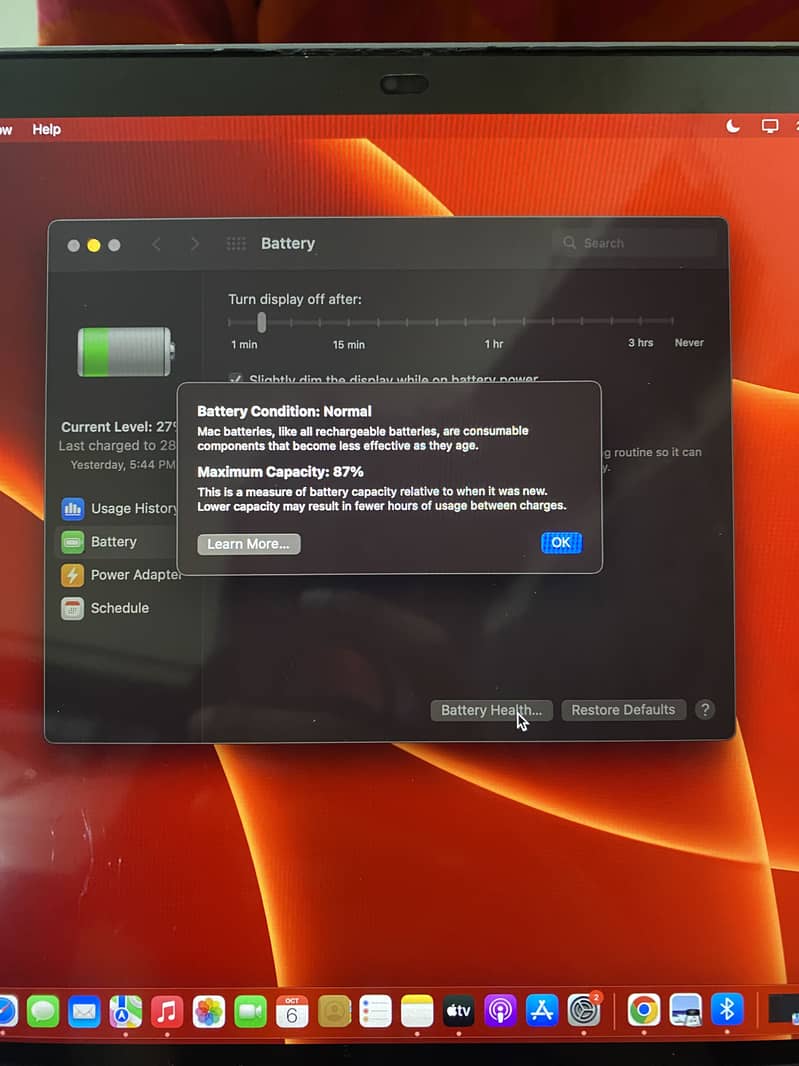
Task: Click the Learn More button
Action: point(249,544)
